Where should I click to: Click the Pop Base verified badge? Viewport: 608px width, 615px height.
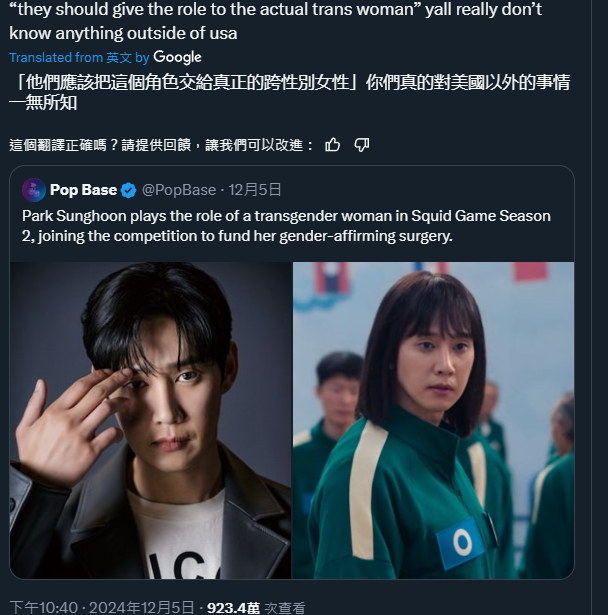click(128, 190)
